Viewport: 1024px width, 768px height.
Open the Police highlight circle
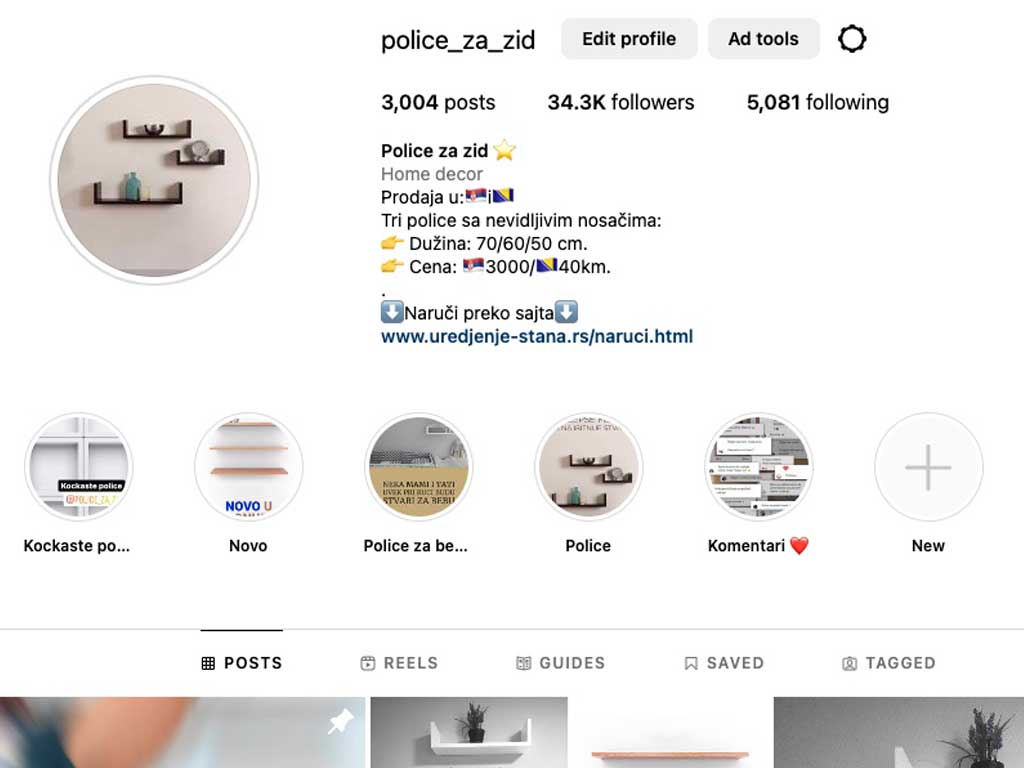pyautogui.click(x=588, y=467)
